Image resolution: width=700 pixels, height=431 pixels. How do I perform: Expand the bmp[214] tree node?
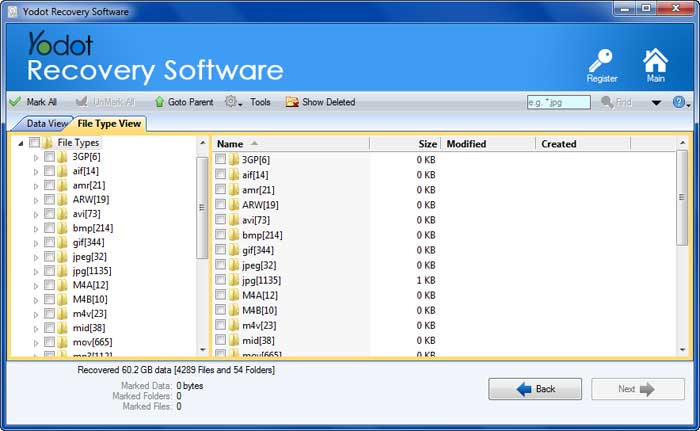tap(36, 229)
